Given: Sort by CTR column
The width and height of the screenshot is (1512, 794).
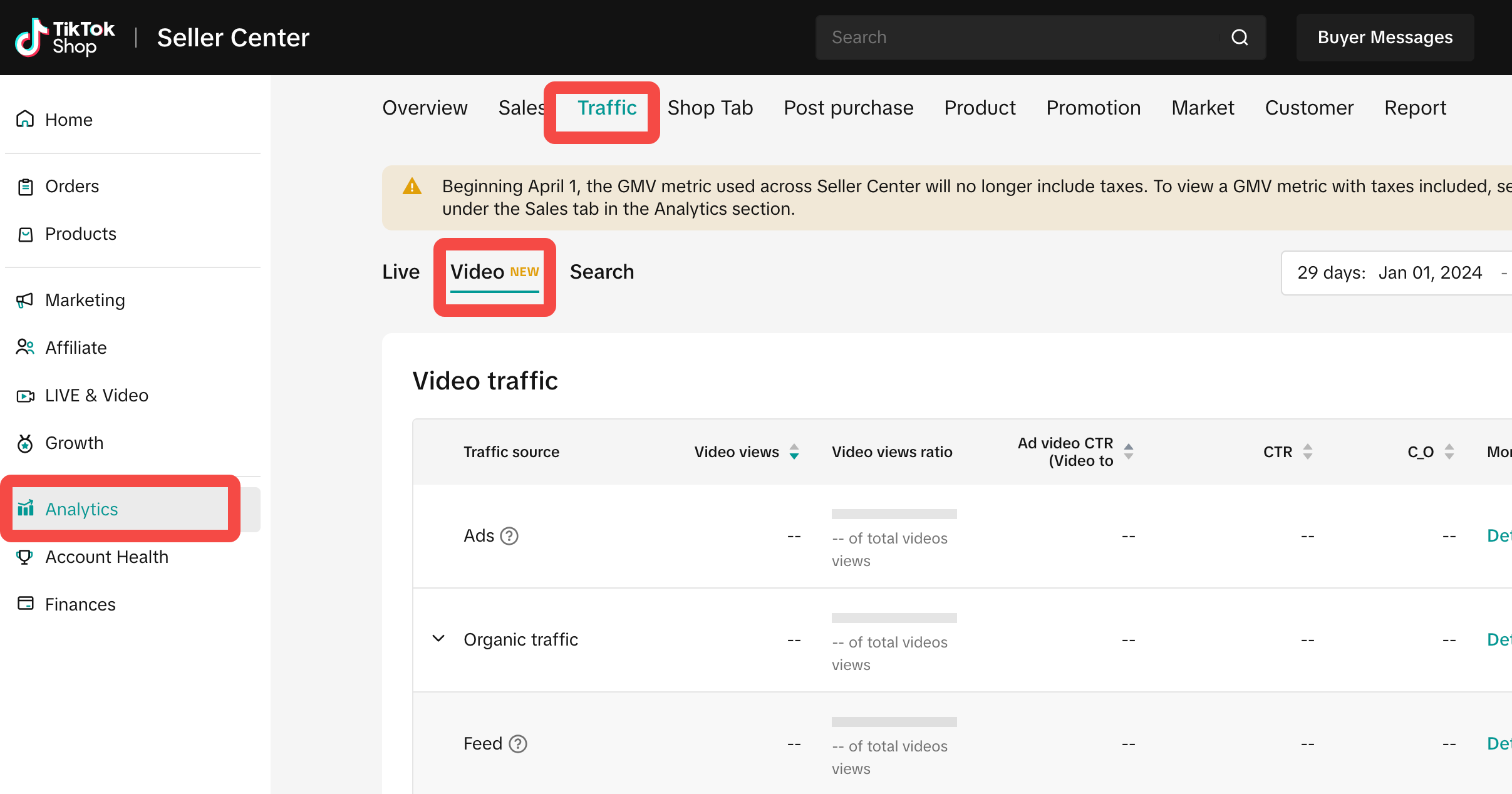Looking at the screenshot, I should (x=1307, y=451).
